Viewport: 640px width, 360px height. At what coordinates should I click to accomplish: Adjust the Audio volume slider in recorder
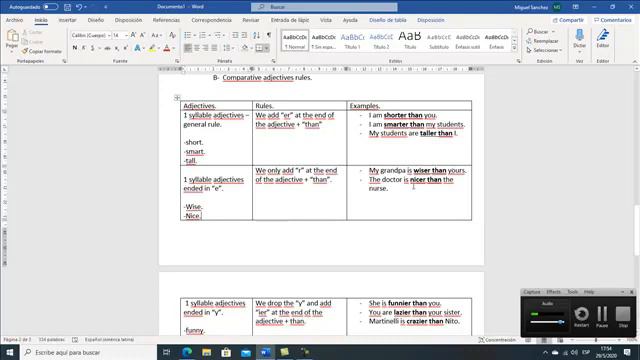click(x=547, y=322)
